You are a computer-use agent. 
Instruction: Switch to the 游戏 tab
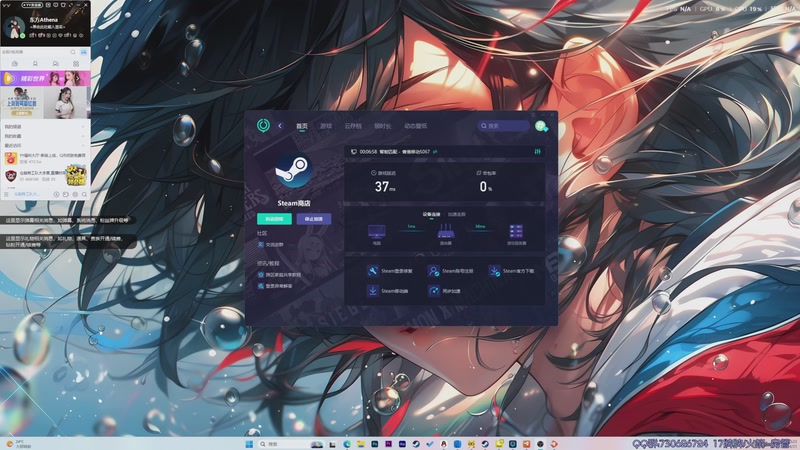326,126
